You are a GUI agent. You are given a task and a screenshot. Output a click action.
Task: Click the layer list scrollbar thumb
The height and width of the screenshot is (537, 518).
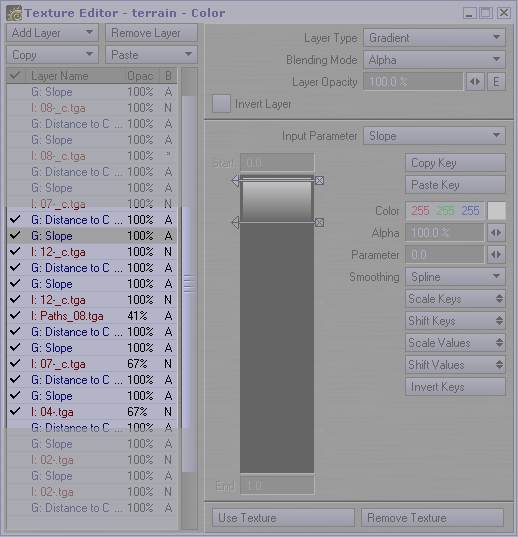coord(188,284)
